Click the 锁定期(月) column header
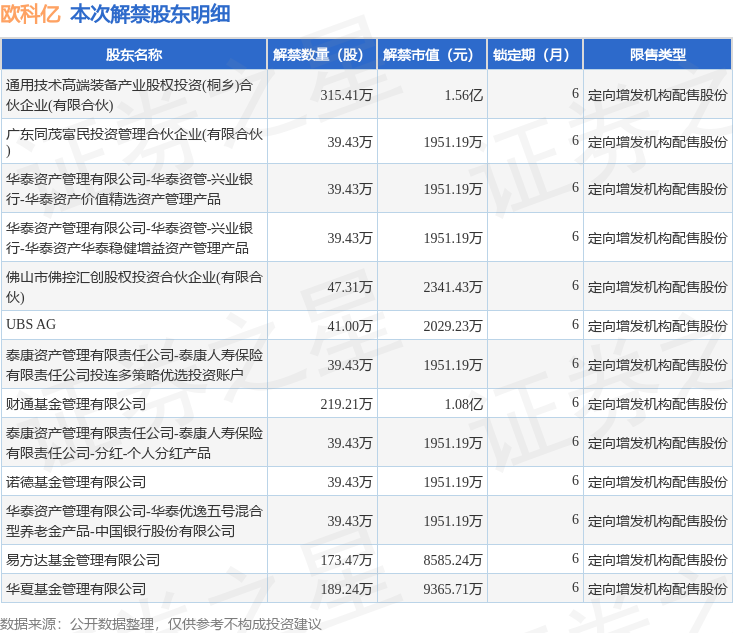 [x=535, y=55]
